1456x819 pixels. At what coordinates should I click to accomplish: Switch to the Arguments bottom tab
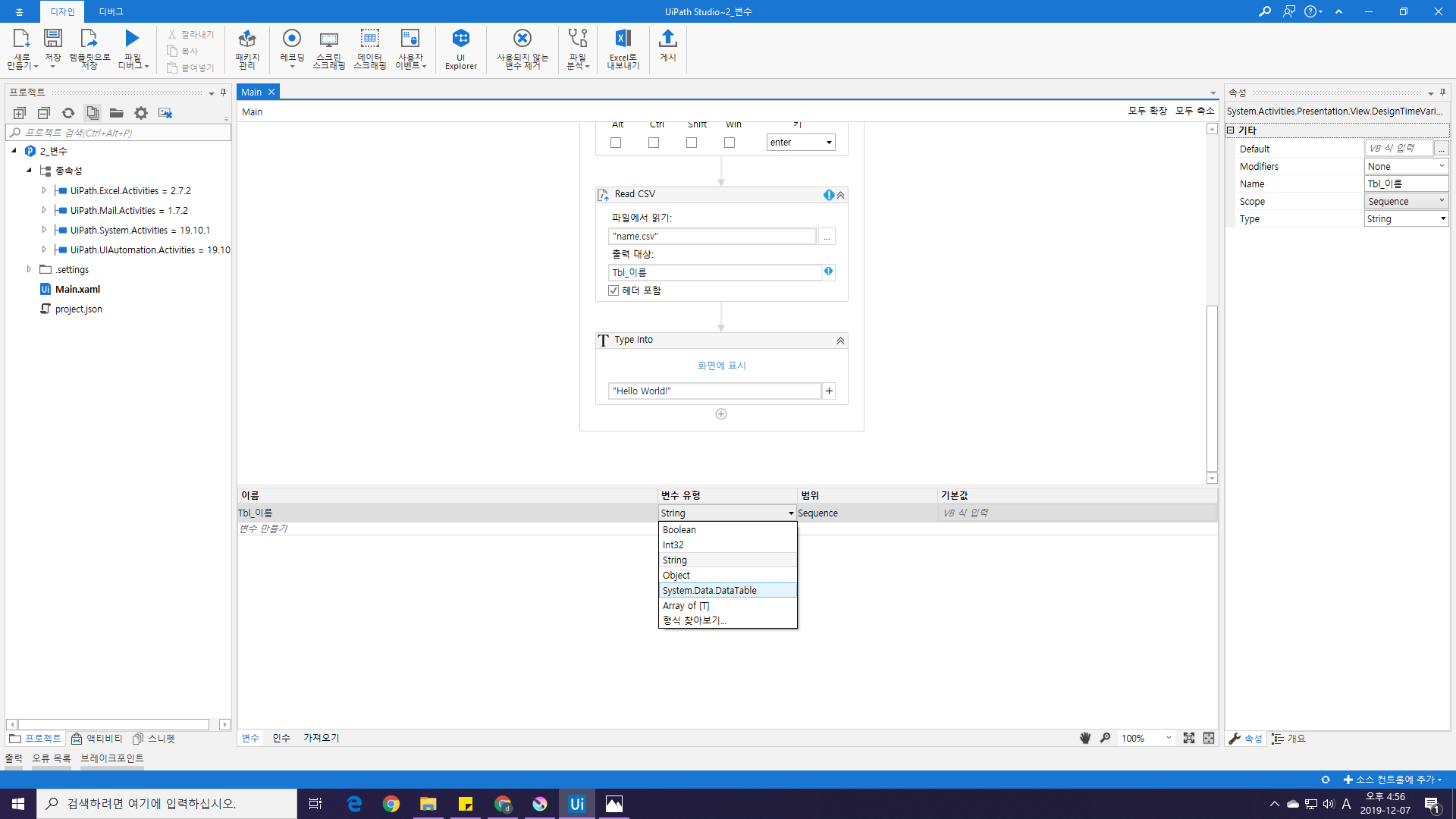pos(281,738)
